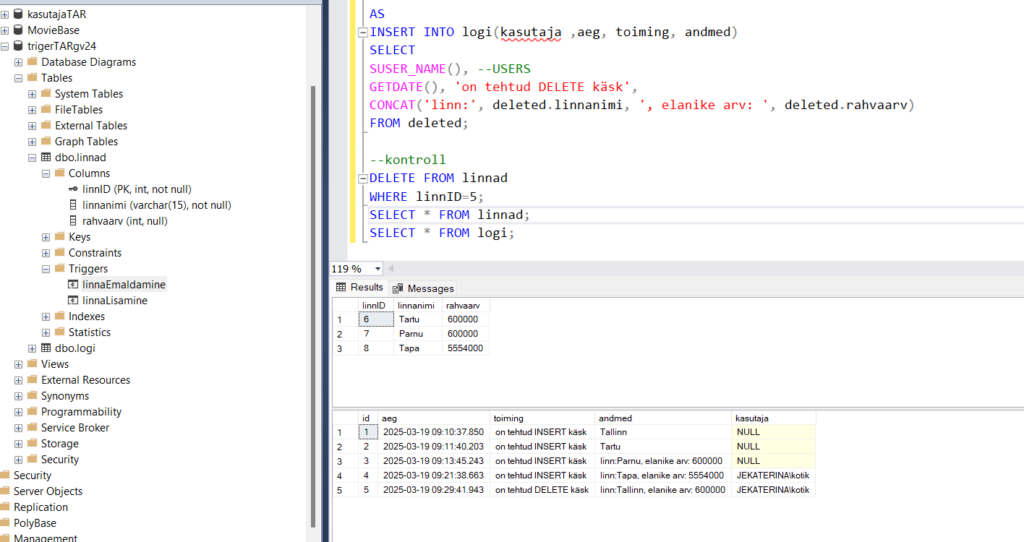The height and width of the screenshot is (542, 1024).
Task: Select the External Resources folder
Action: [x=86, y=380]
